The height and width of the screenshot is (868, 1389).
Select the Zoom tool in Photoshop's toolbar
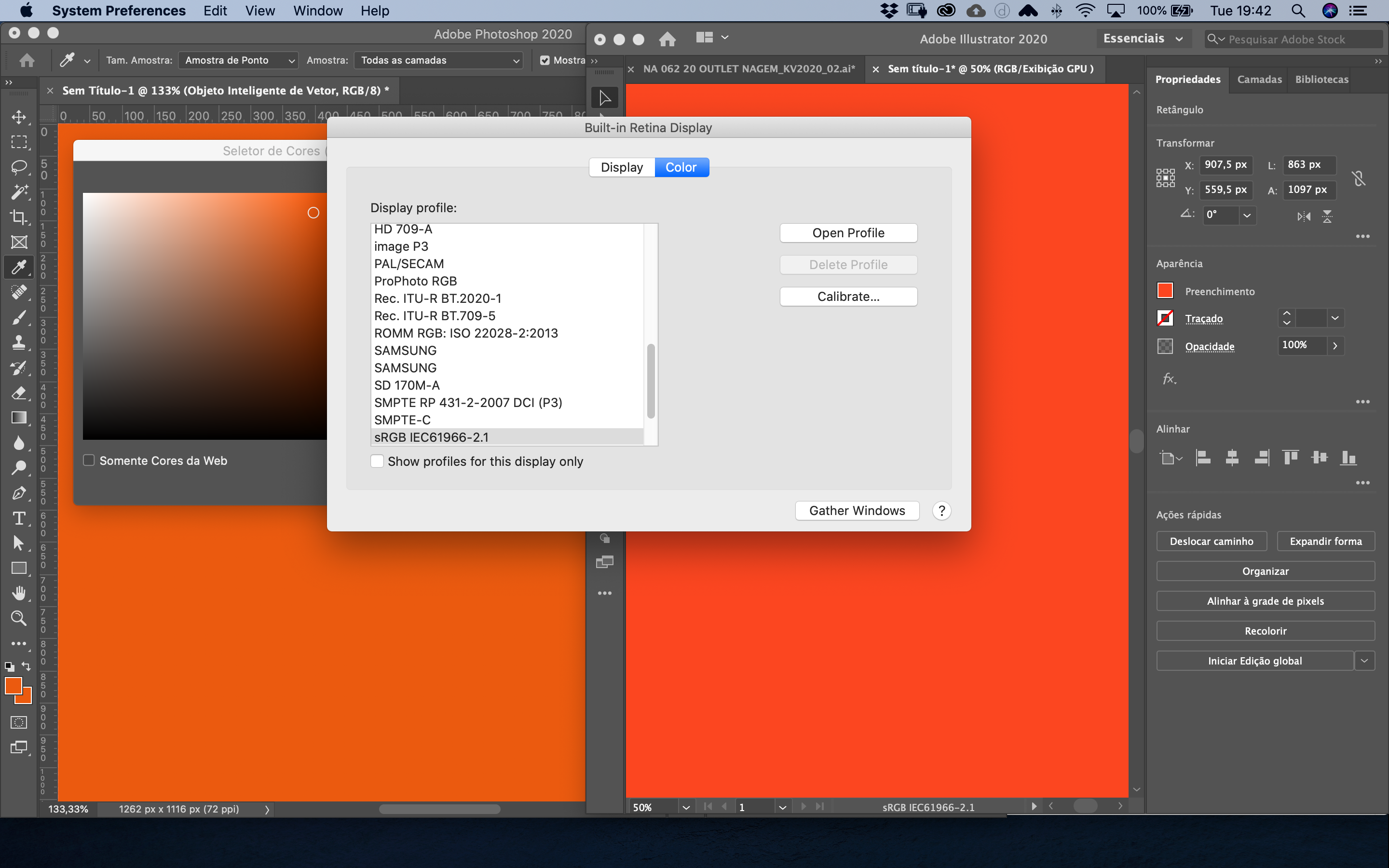19,618
